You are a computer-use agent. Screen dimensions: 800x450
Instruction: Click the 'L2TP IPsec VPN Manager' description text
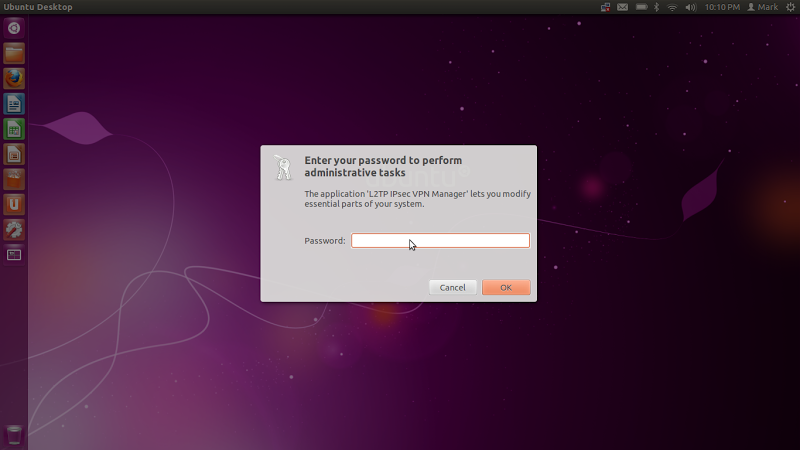pos(417,199)
